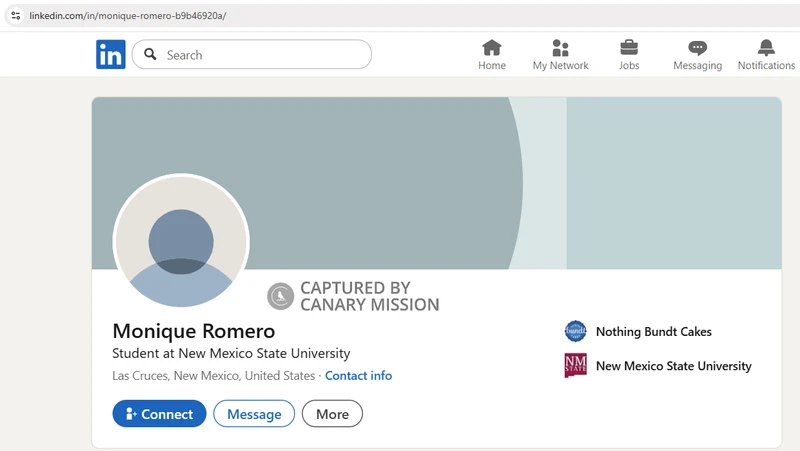Screen dimensions: 800x451
Task: Click the magnifier icon in the search box
Action: point(151,55)
